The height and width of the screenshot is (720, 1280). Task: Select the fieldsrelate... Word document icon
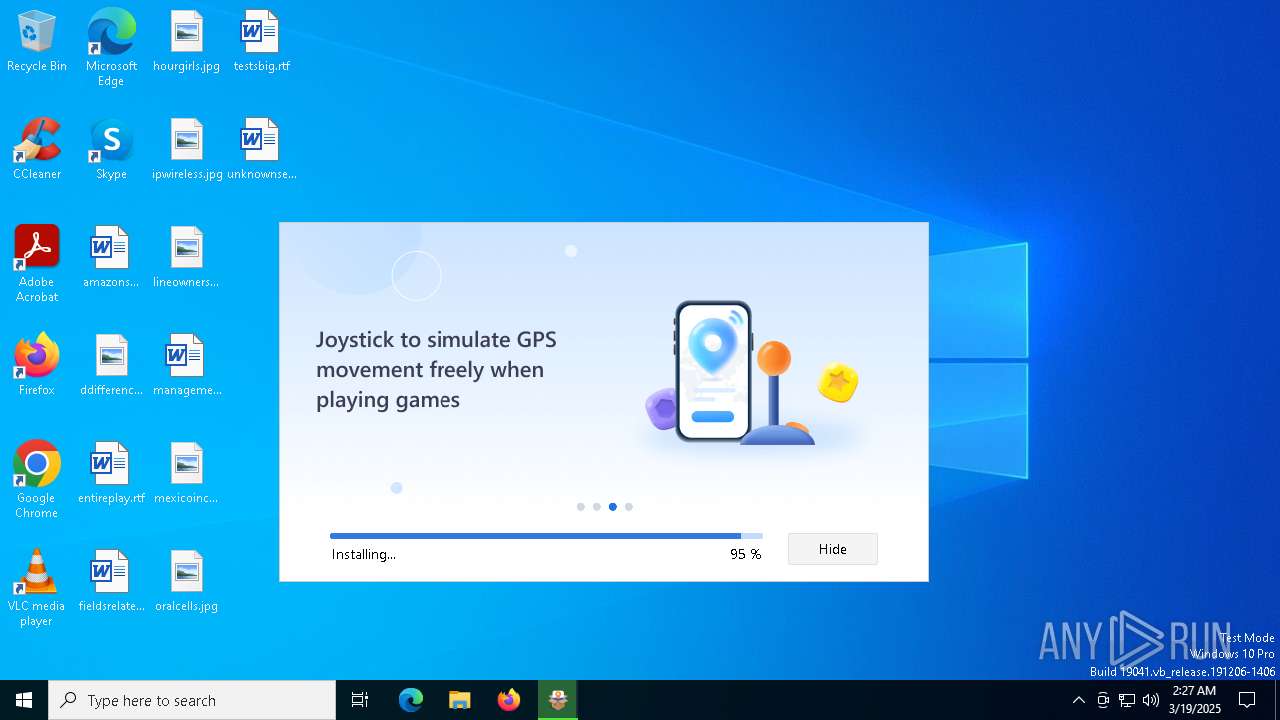[x=111, y=582]
